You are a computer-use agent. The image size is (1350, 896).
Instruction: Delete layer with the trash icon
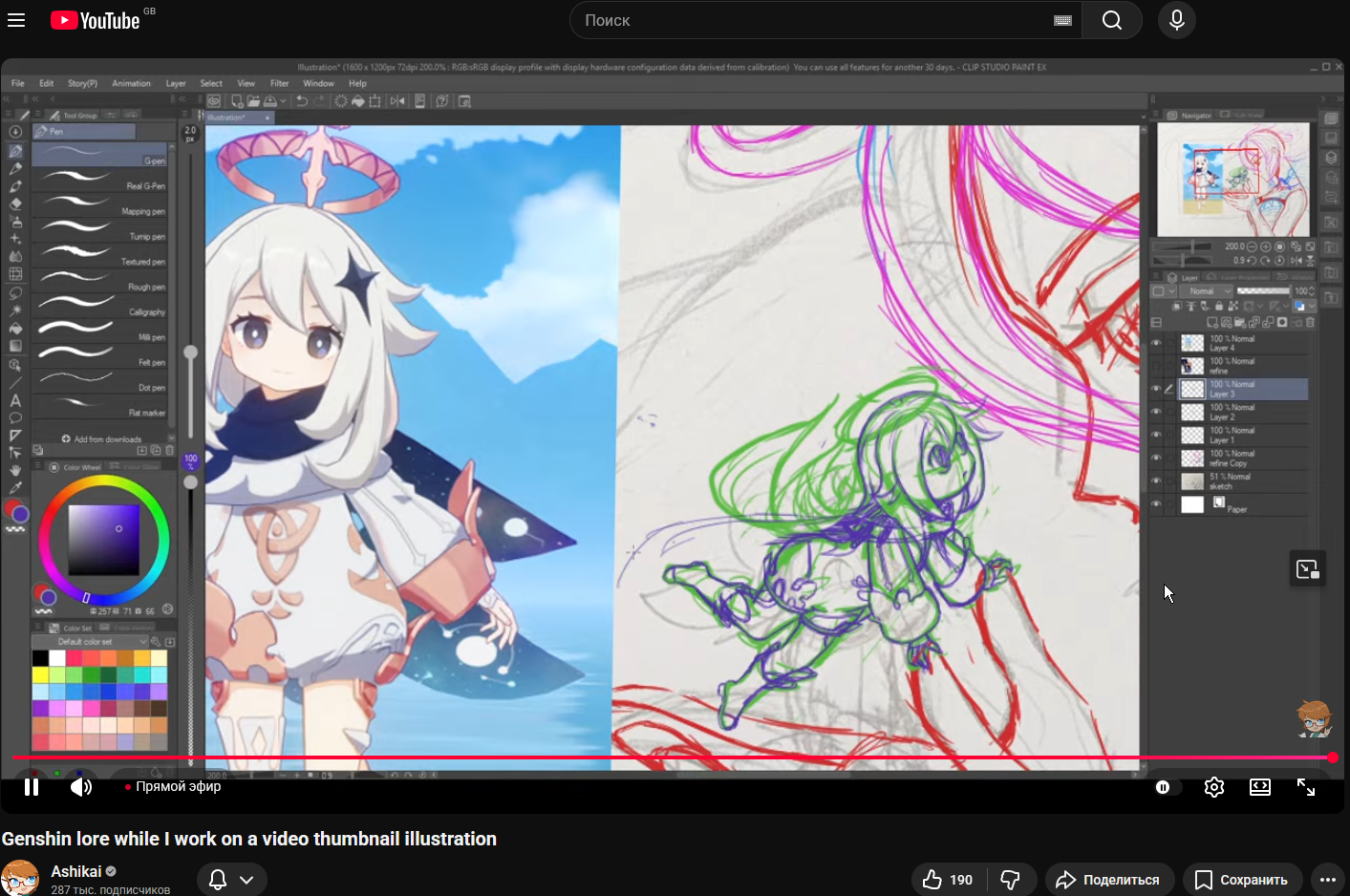(x=1311, y=323)
